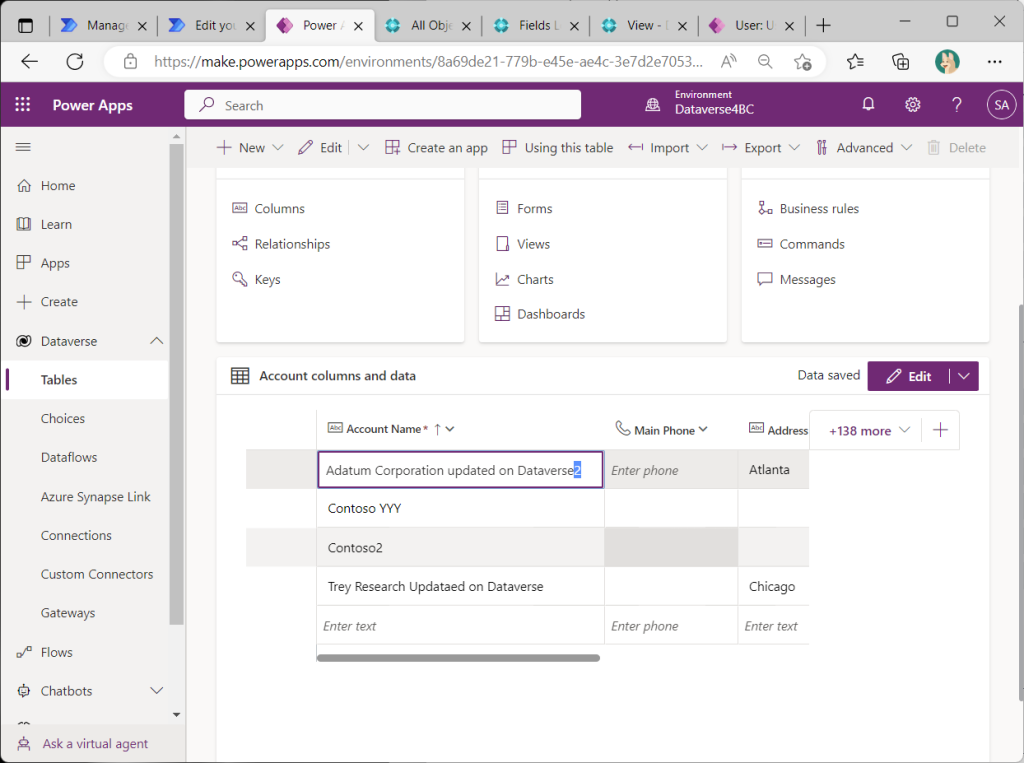The height and width of the screenshot is (763, 1024).
Task: Open the Edit split-button dropdown in command bar
Action: click(364, 148)
